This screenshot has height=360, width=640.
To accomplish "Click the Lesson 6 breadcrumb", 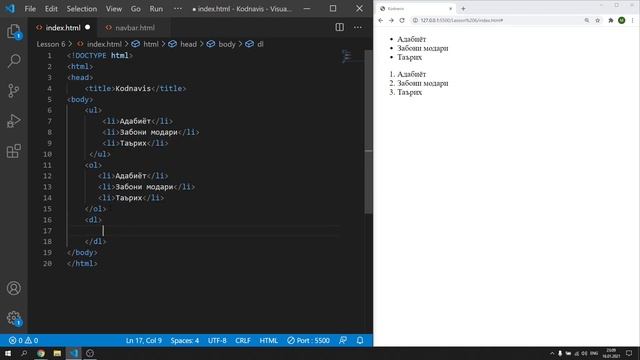I will pyautogui.click(x=51, y=44).
